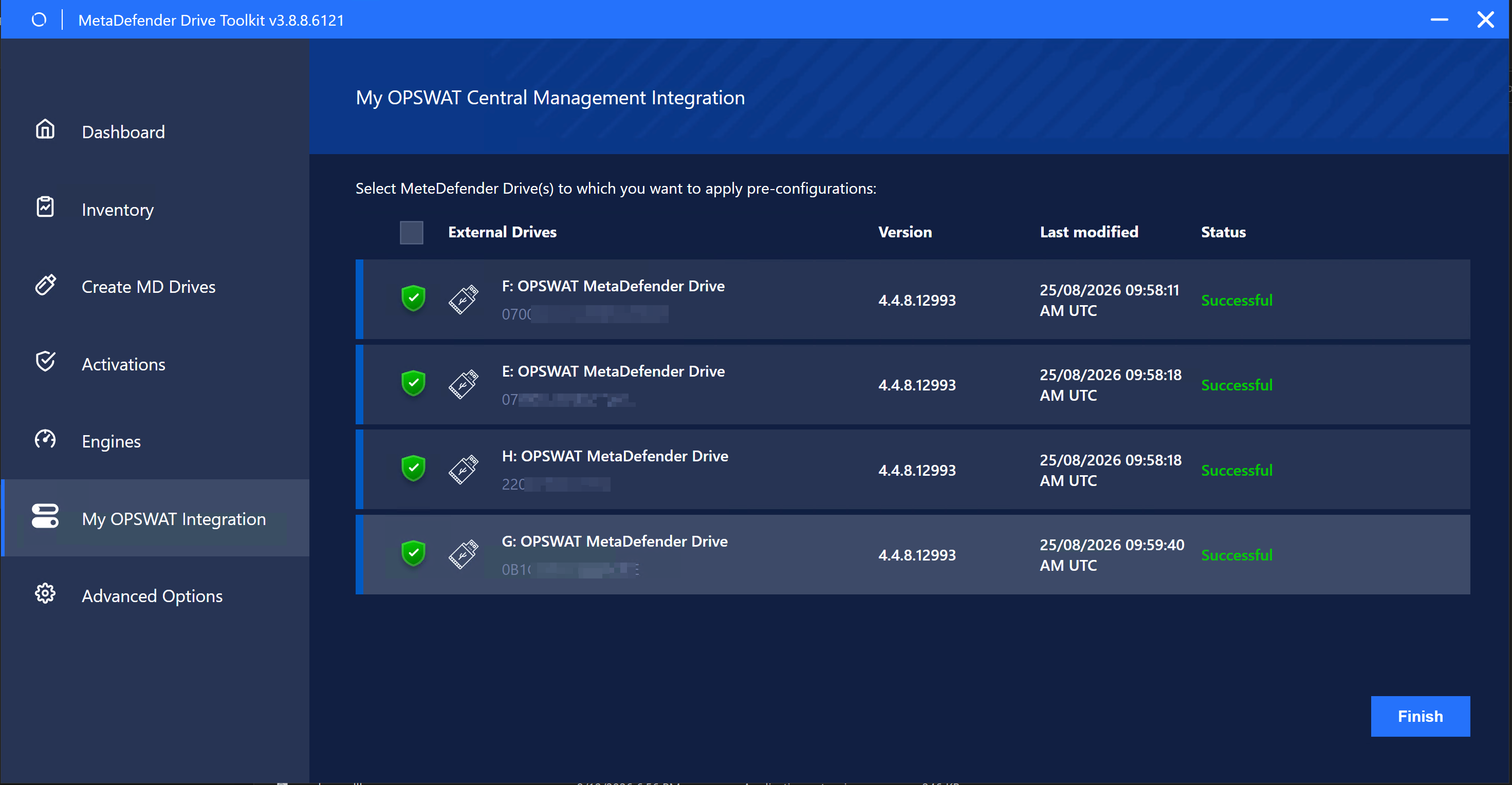Image resolution: width=1512 pixels, height=785 pixels.
Task: Minimize the Toolkit window
Action: tap(1439, 20)
